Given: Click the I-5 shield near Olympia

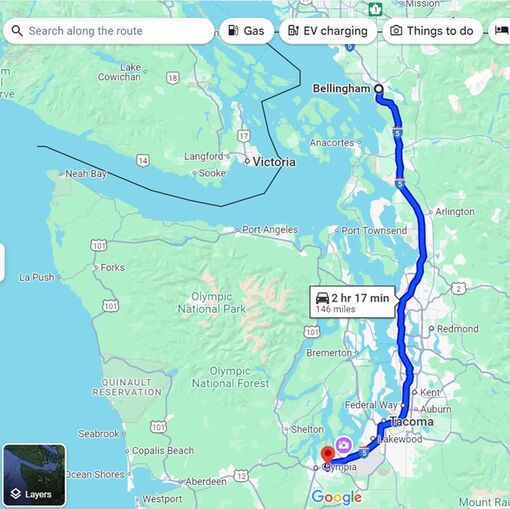Looking at the screenshot, I should 364,452.
